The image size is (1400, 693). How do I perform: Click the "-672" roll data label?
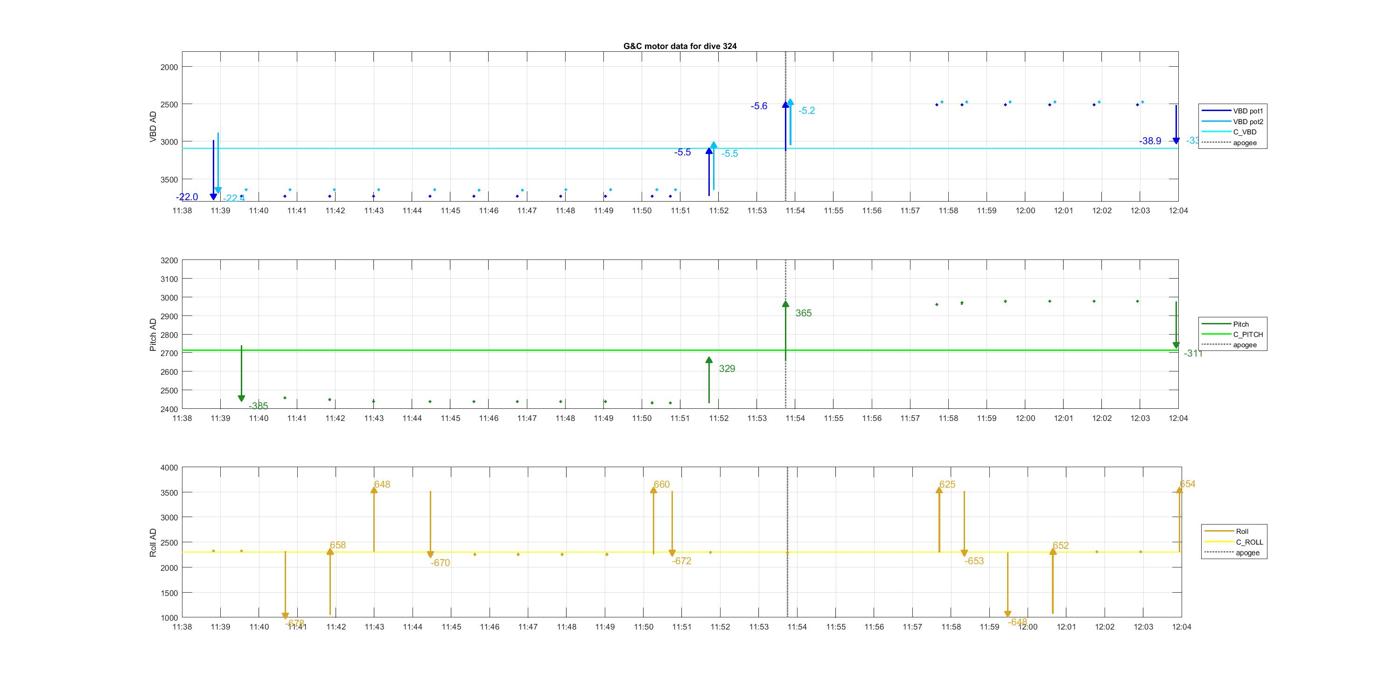pos(681,561)
